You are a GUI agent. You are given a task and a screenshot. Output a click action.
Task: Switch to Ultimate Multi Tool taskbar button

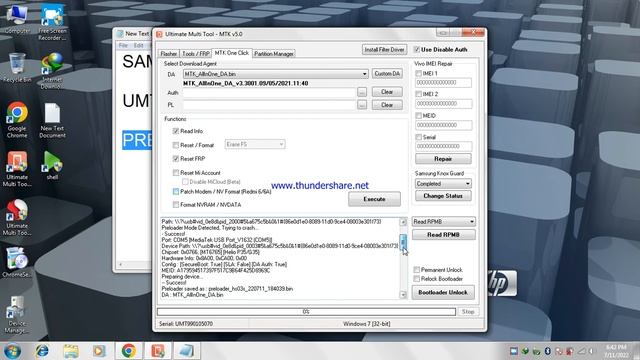158,351
